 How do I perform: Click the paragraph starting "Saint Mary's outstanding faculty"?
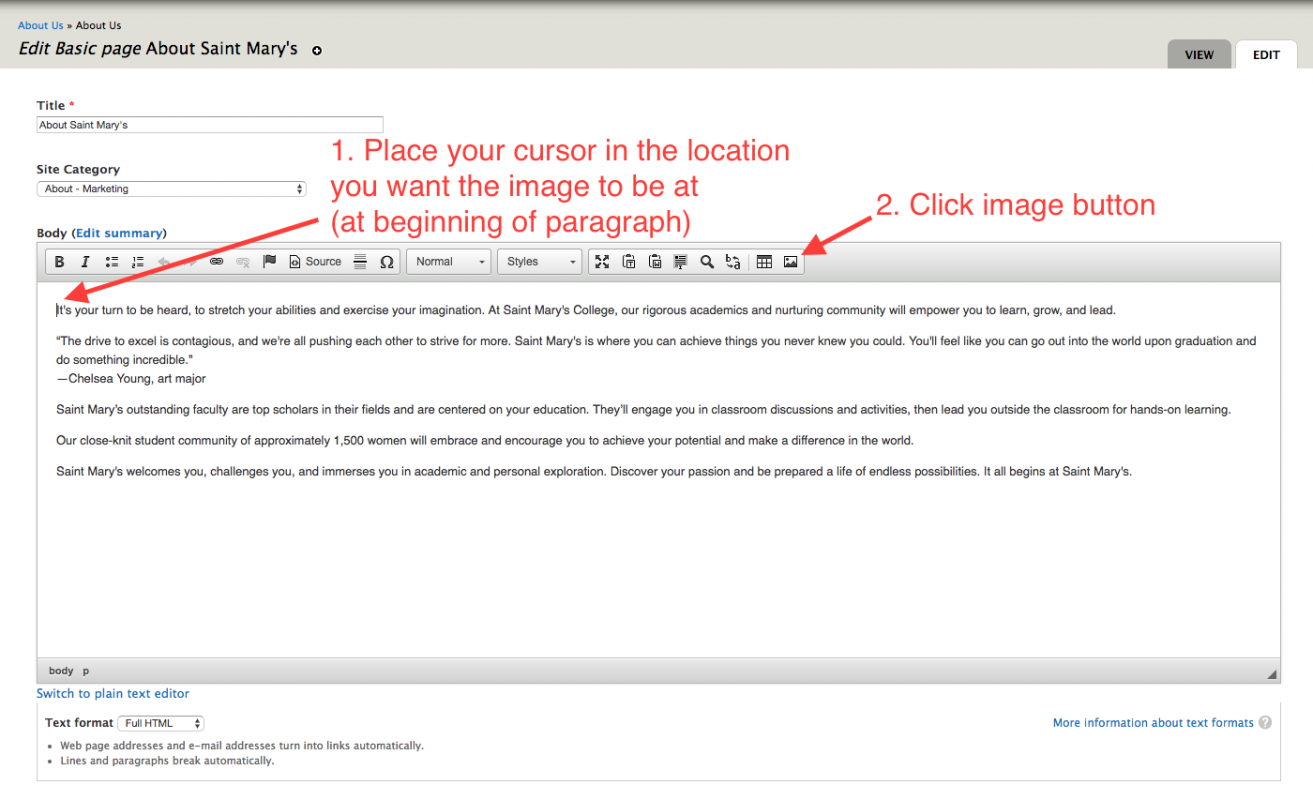coord(643,409)
